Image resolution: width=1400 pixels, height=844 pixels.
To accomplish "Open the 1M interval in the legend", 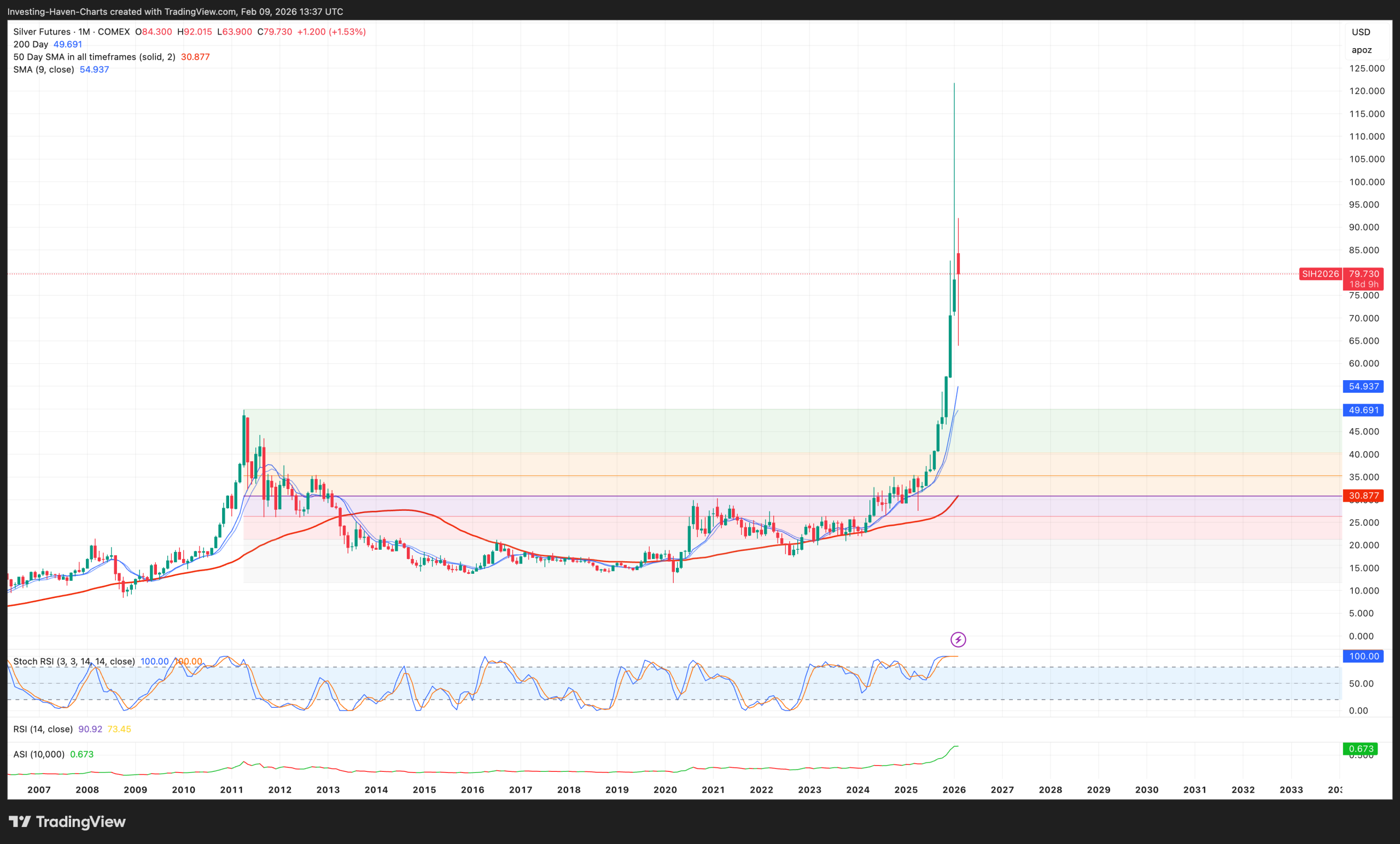I will (85, 32).
